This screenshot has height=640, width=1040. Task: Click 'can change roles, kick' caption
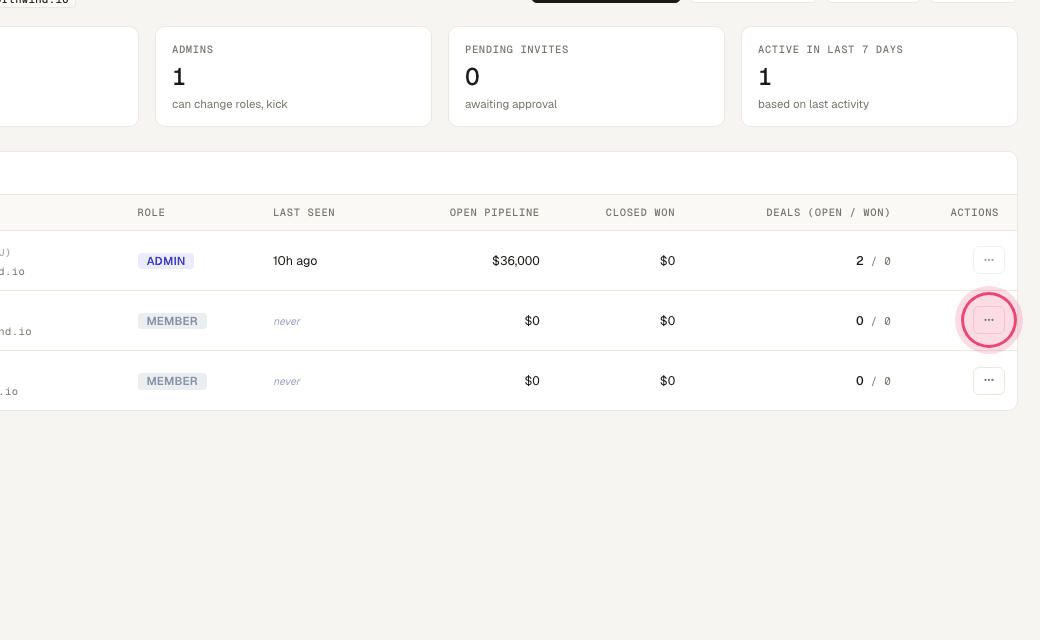pos(229,104)
